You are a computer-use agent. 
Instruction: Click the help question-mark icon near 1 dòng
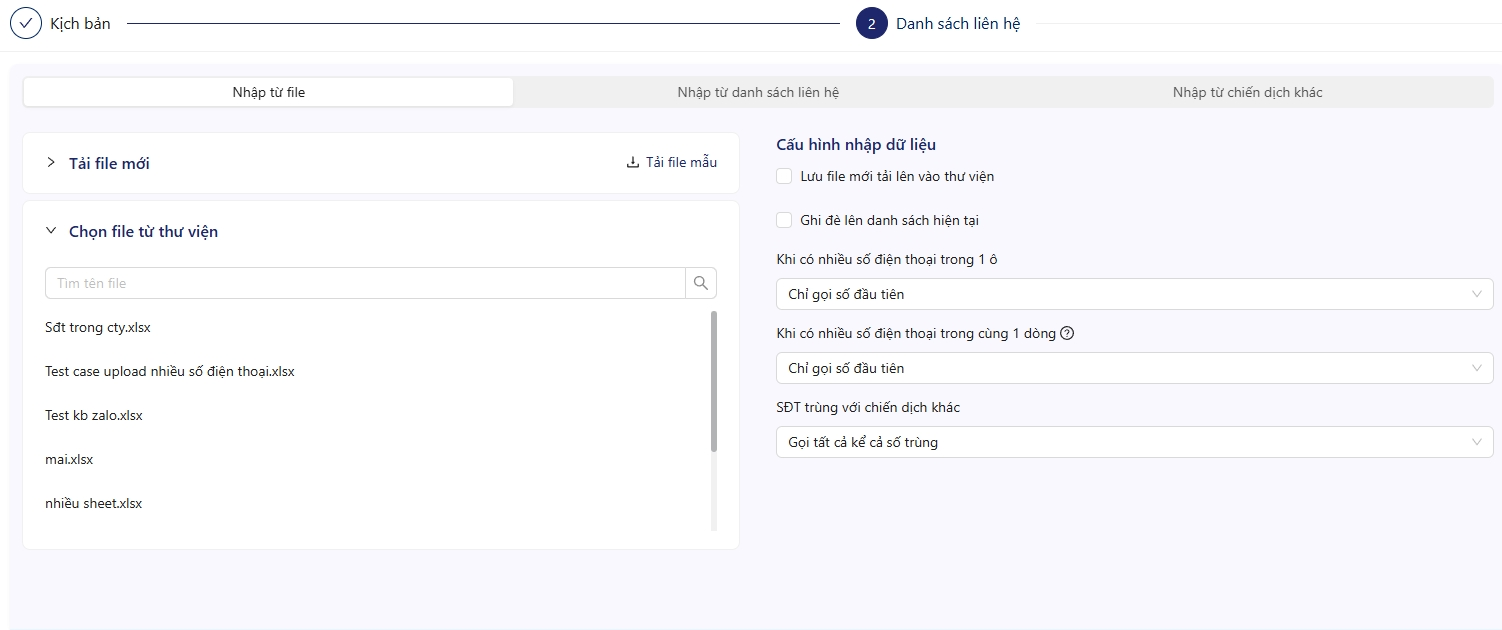pyautogui.click(x=1067, y=333)
